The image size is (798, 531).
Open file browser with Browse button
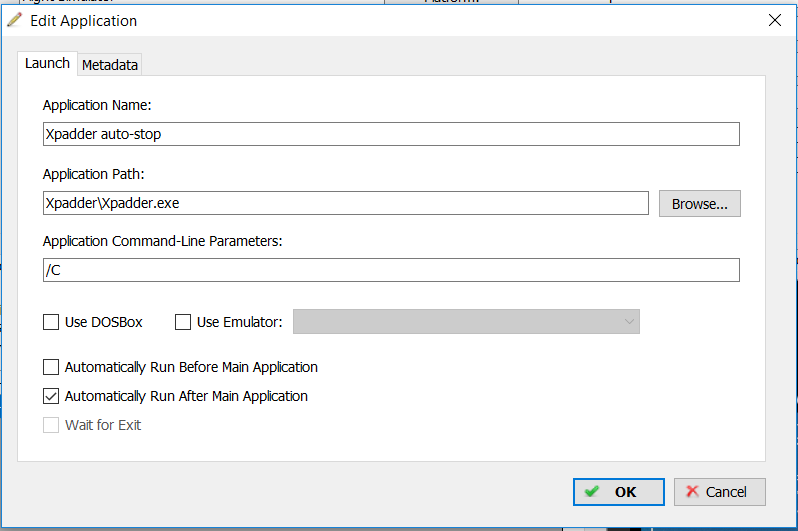pos(699,204)
